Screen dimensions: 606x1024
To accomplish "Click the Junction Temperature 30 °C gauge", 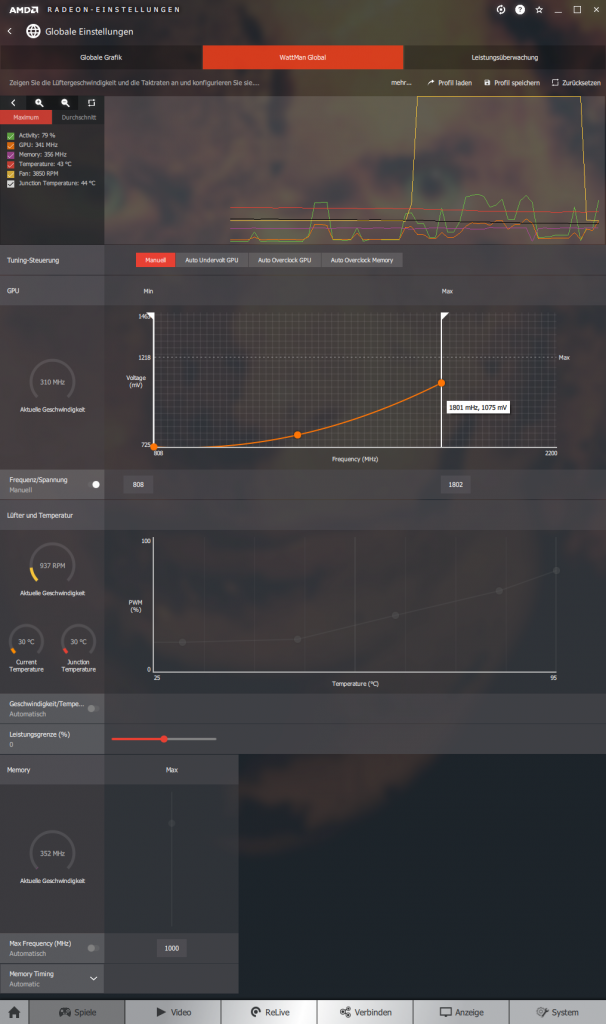I will coord(78,640).
